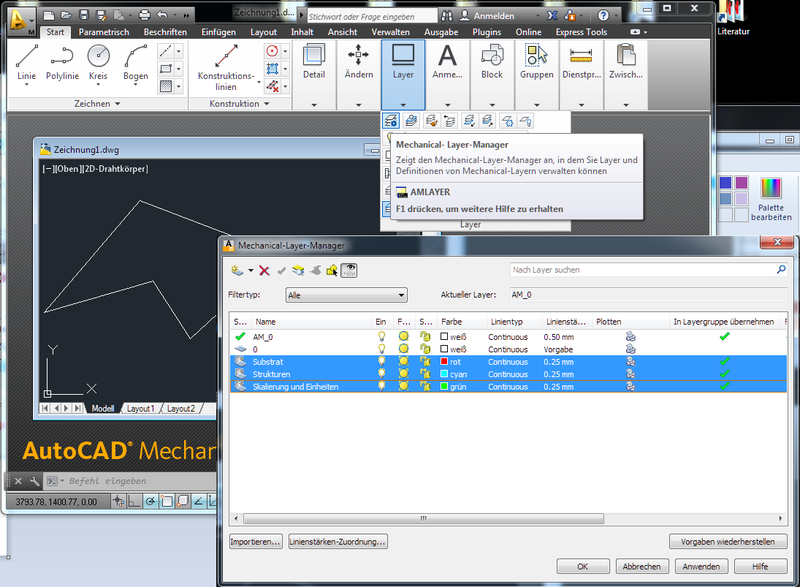Select the Polylinie tool
This screenshot has width=800, height=587.
click(x=62, y=62)
